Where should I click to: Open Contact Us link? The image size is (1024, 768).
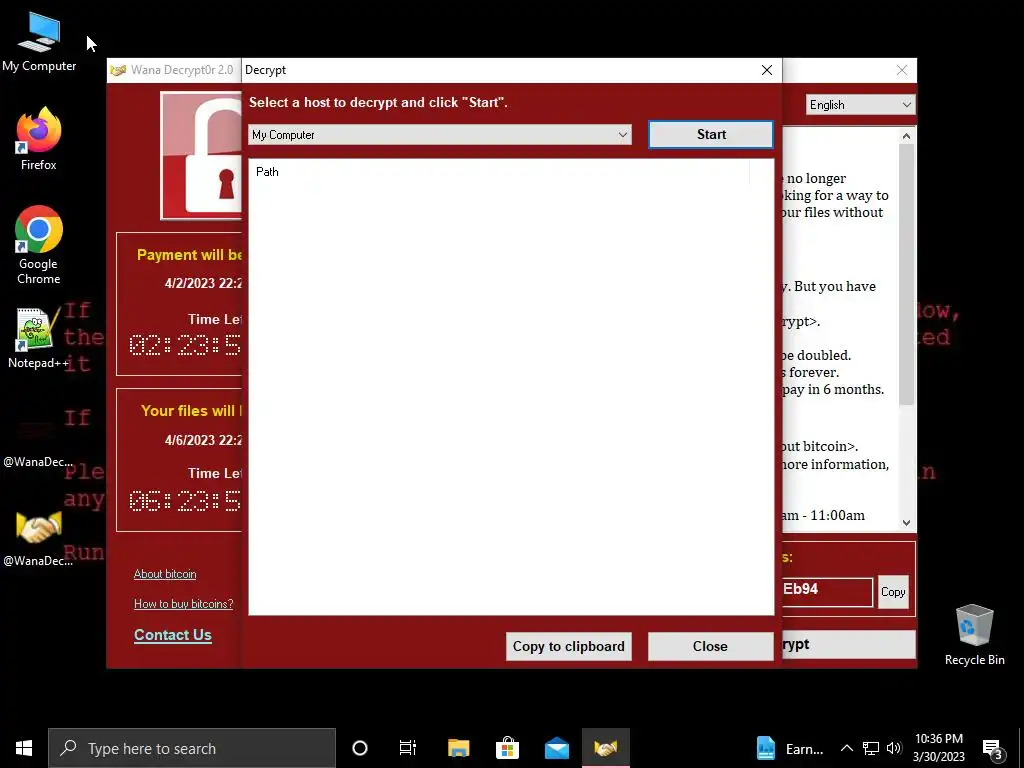pyautogui.click(x=172, y=635)
